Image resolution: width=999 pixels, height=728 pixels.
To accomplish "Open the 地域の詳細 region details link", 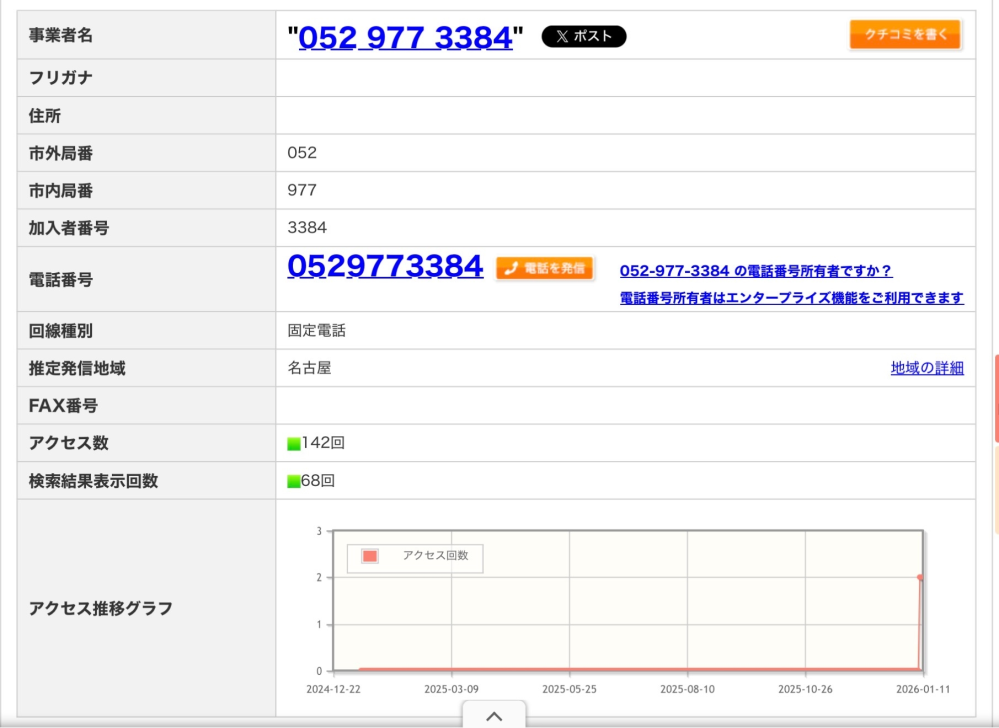I will [x=927, y=368].
